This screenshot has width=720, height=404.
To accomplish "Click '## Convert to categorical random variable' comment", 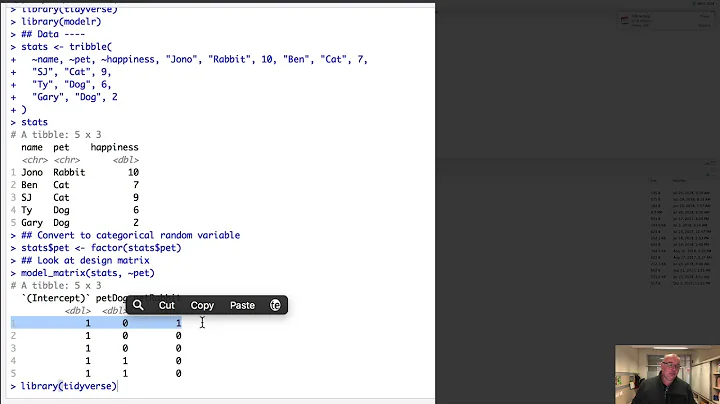I will [130, 235].
